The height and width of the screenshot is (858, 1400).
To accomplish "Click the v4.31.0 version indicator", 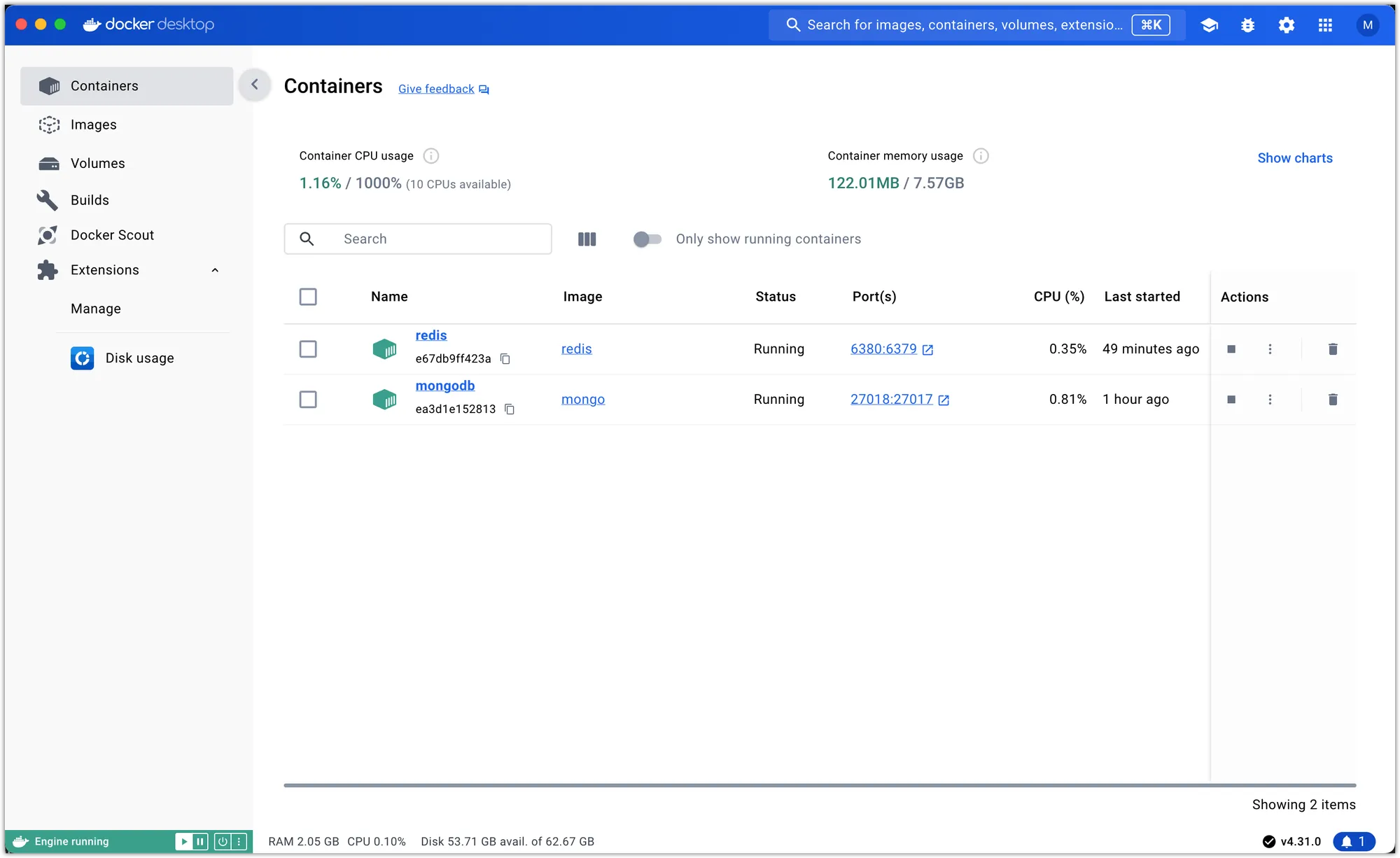I will point(1292,841).
